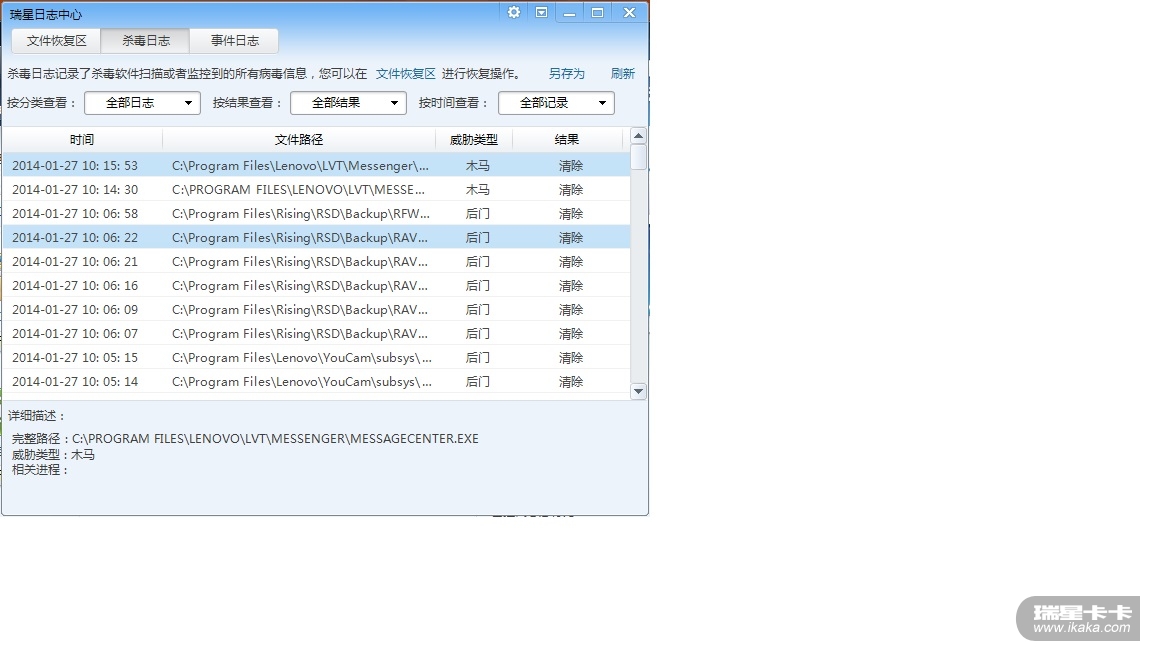Image resolution: width=1152 pixels, height=648 pixels.
Task: Open the 全部记录 time dropdown
Action: 556,103
